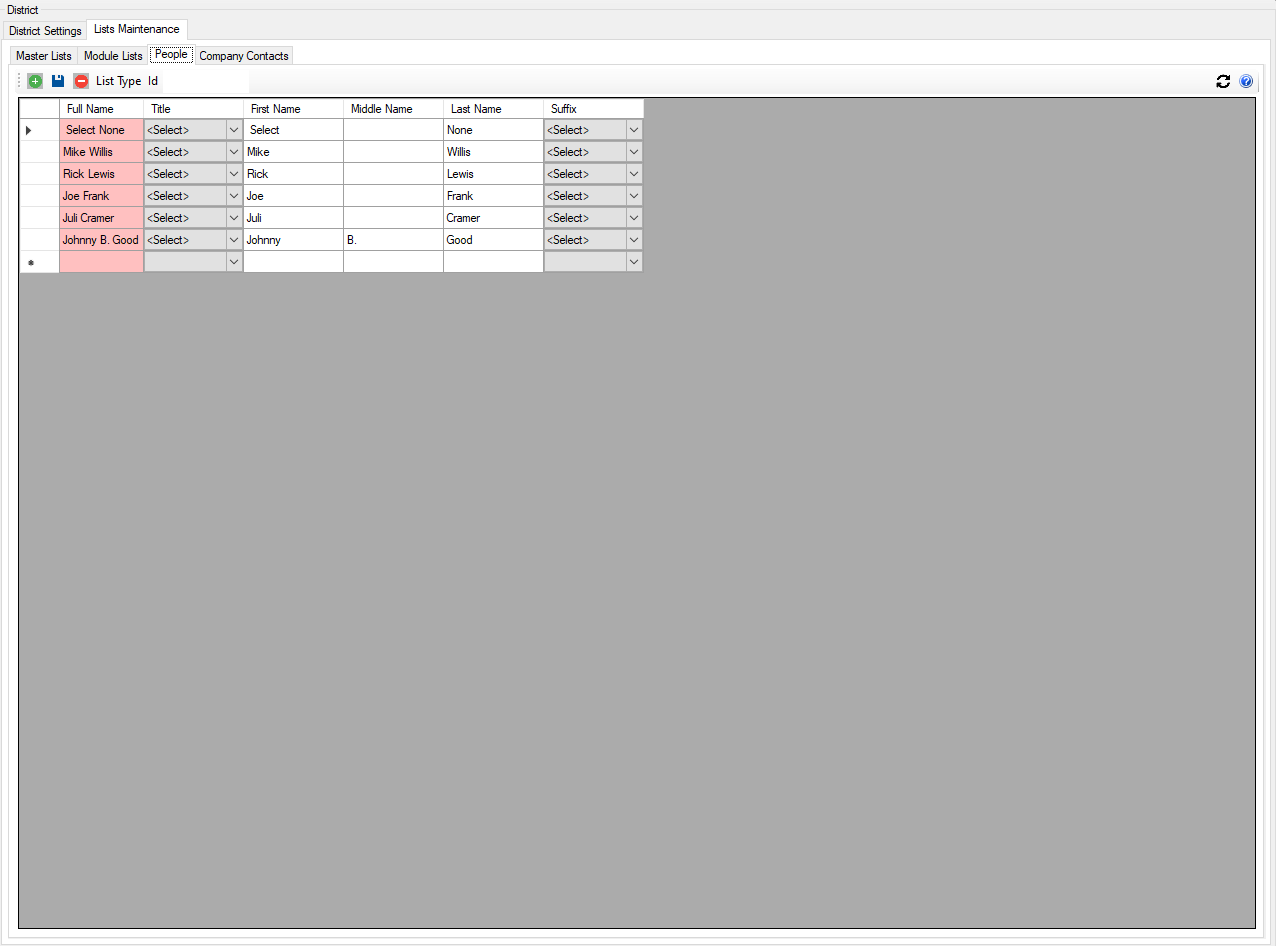Open Title dropdown for Johnny B. Good

pyautogui.click(x=234, y=240)
